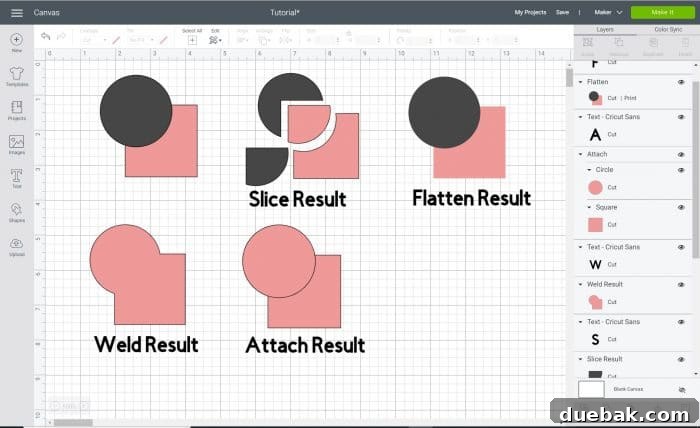Click the Group layers icon
The width and height of the screenshot is (700, 428).
pyautogui.click(x=588, y=42)
